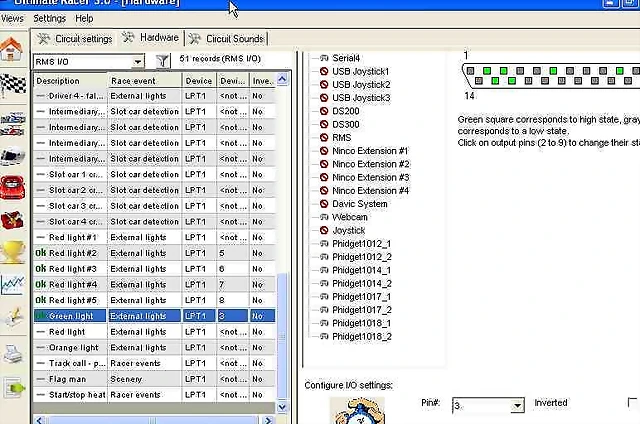
Task: Click the funnel filter icon
Action: click(x=162, y=61)
